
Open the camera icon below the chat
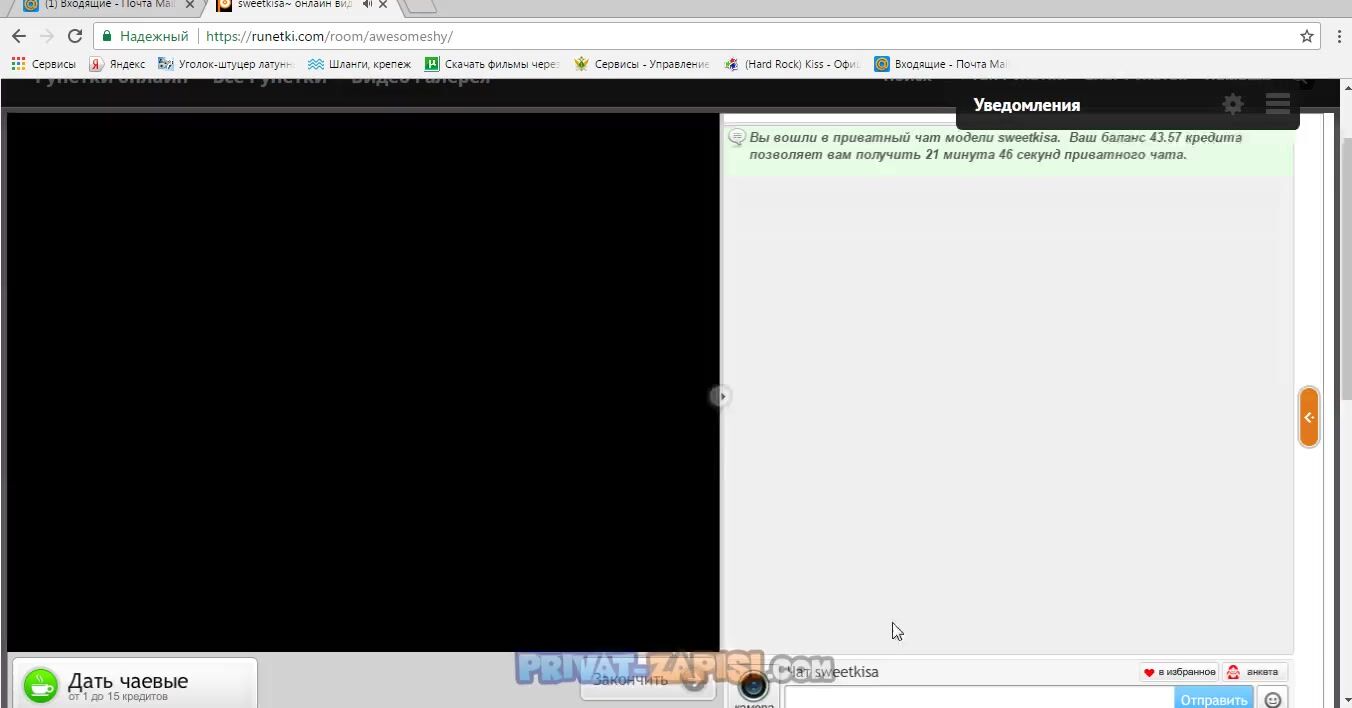[x=753, y=686]
